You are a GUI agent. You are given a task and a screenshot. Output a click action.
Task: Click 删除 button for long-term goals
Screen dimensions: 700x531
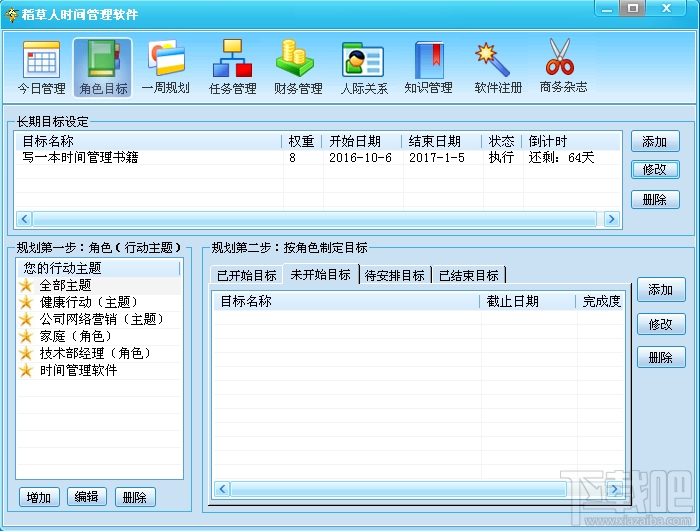pyautogui.click(x=655, y=199)
